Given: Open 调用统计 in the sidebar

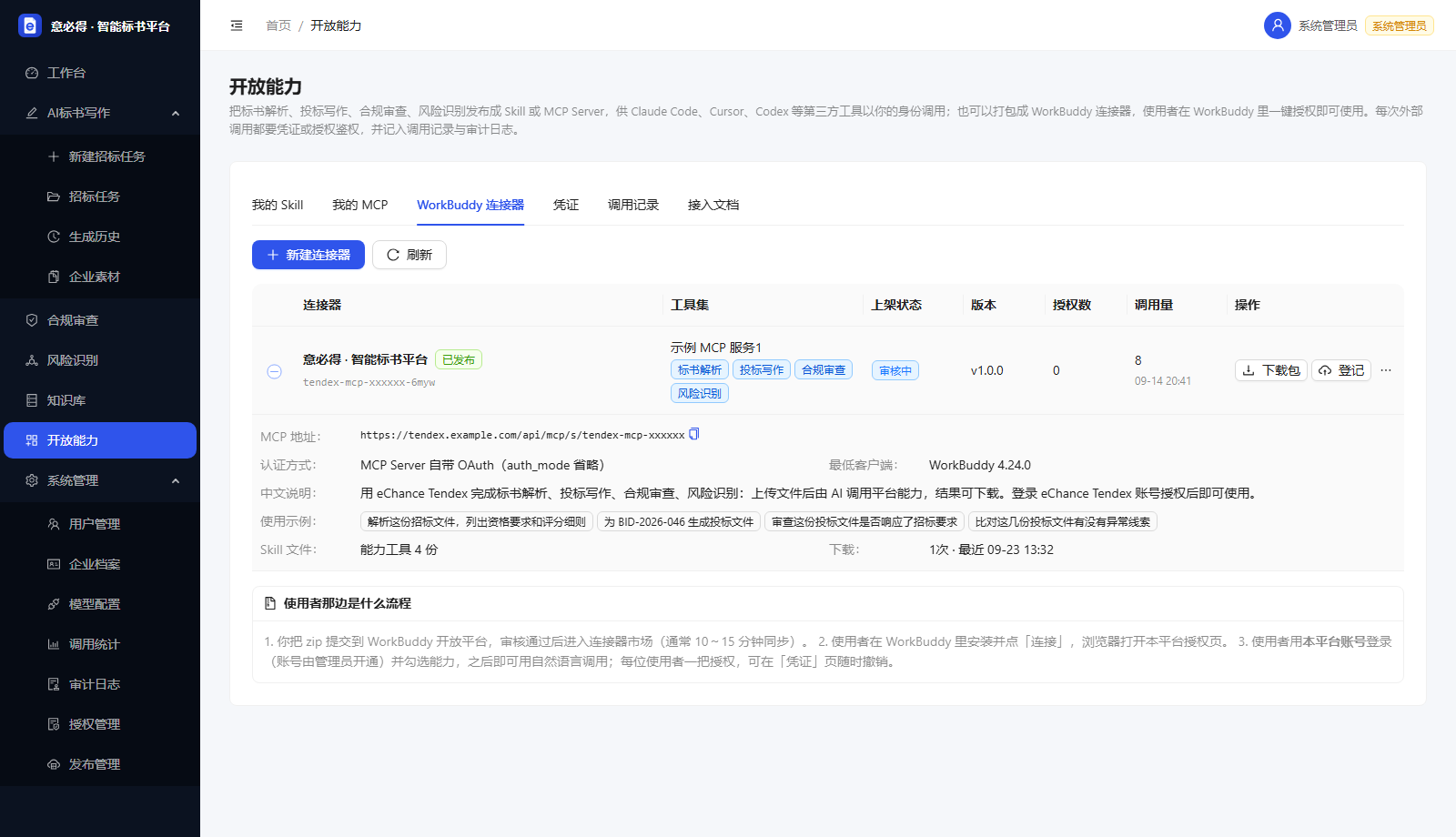Looking at the screenshot, I should pyautogui.click(x=100, y=644).
